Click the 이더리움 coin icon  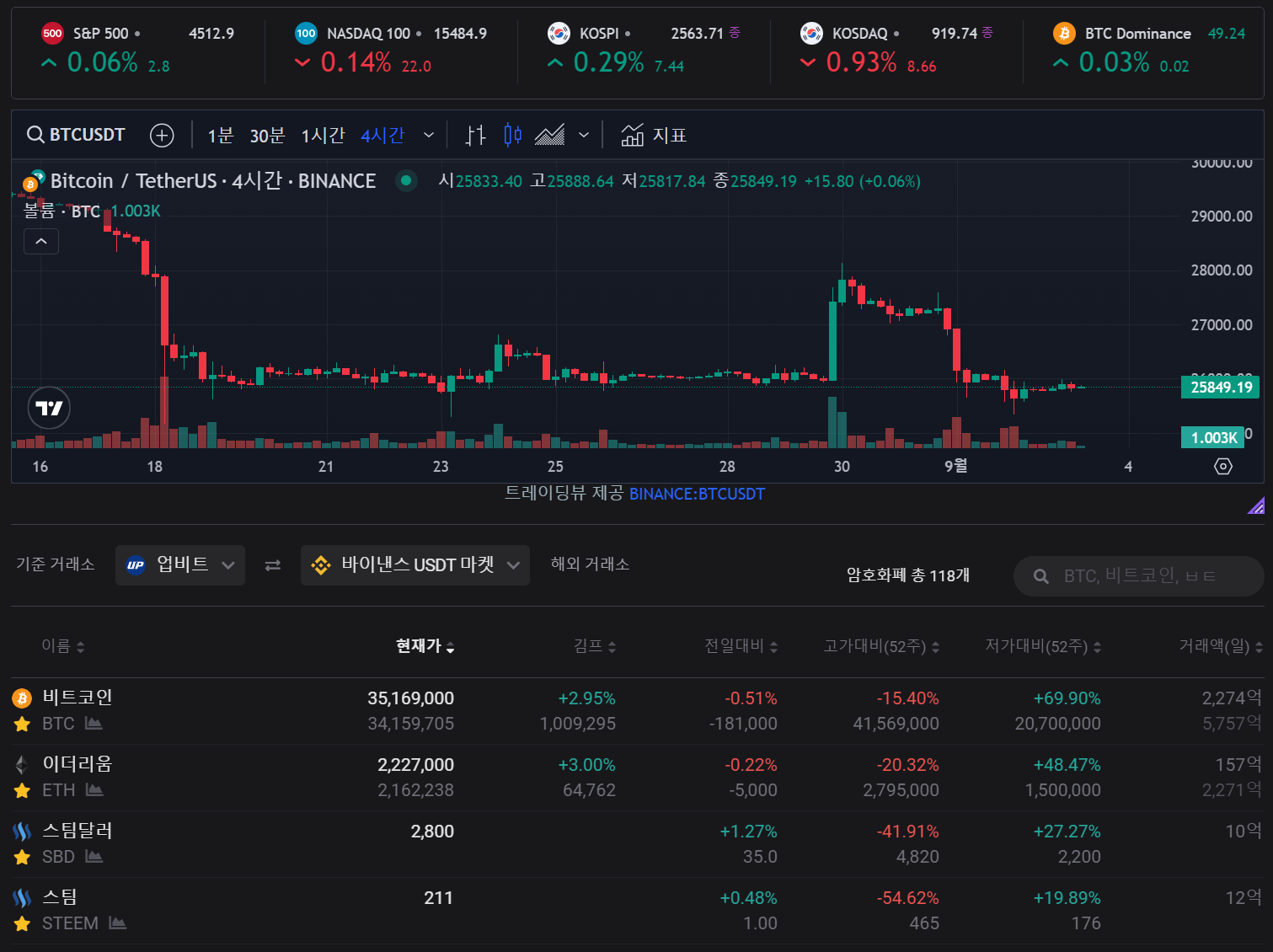(22, 764)
